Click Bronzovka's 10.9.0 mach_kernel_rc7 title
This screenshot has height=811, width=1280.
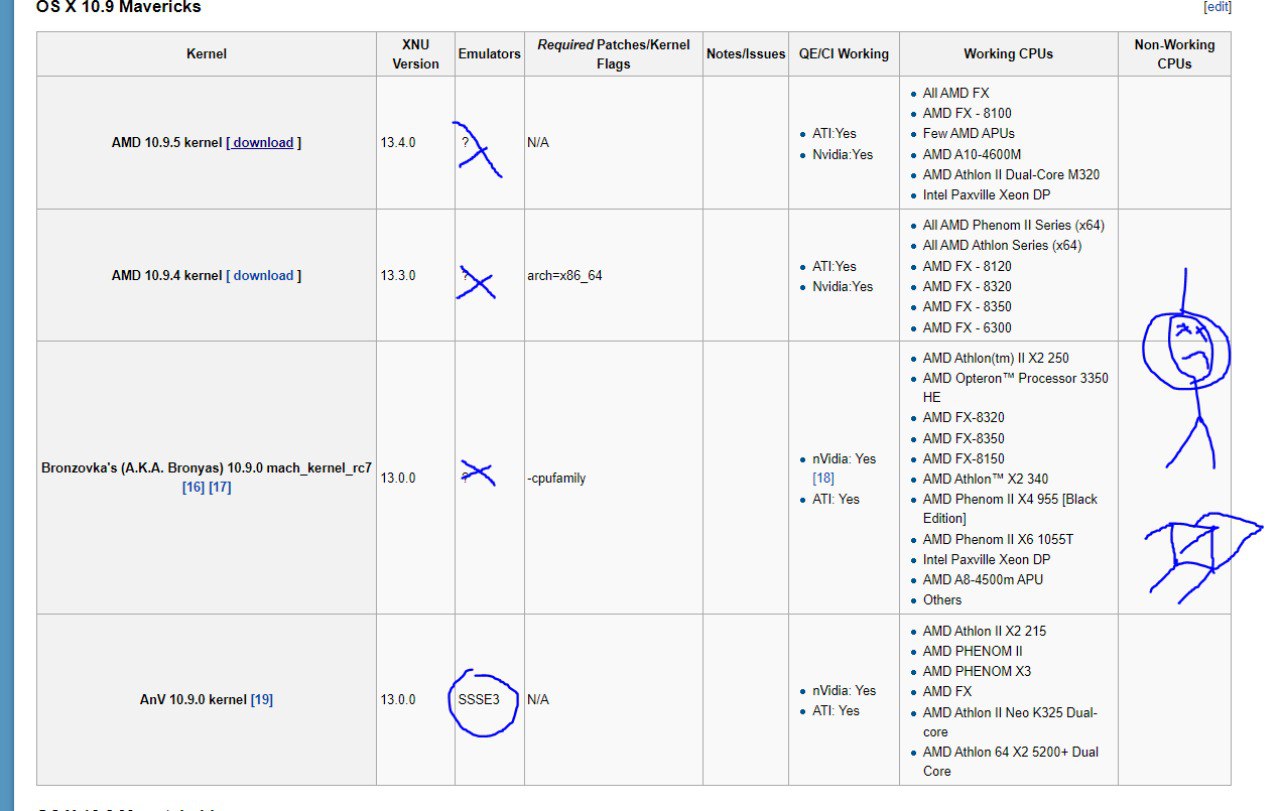(207, 468)
